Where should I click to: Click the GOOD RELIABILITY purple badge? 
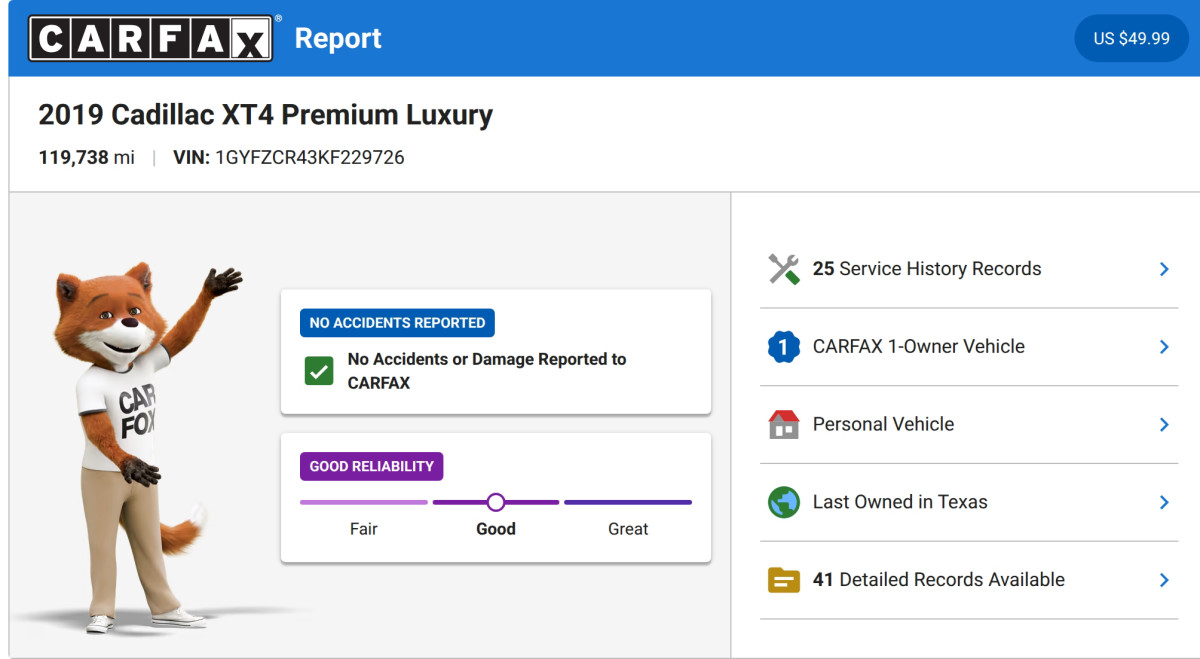(x=371, y=466)
